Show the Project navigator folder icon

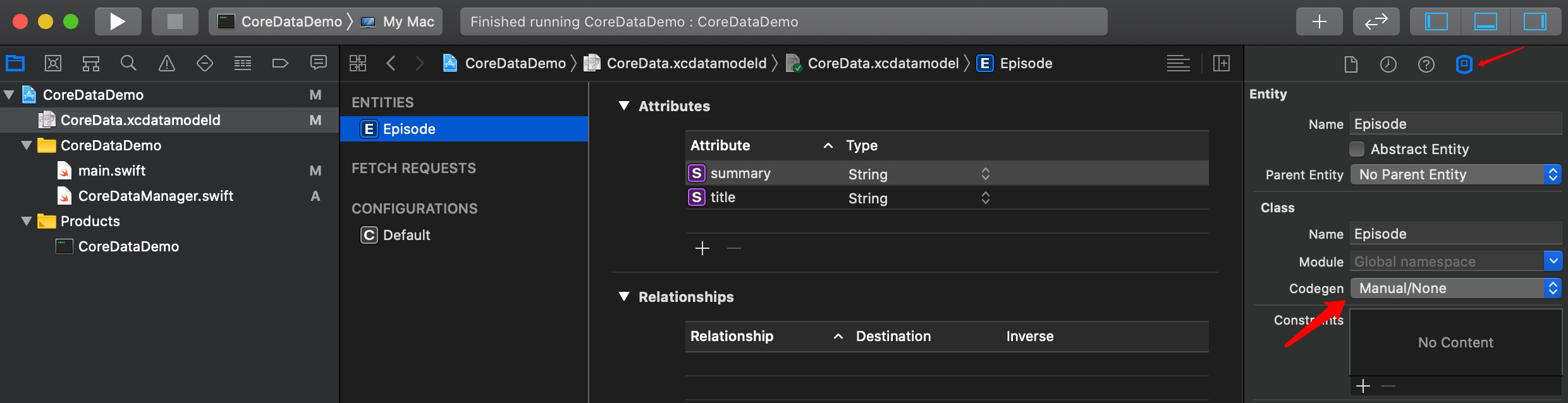click(15, 63)
